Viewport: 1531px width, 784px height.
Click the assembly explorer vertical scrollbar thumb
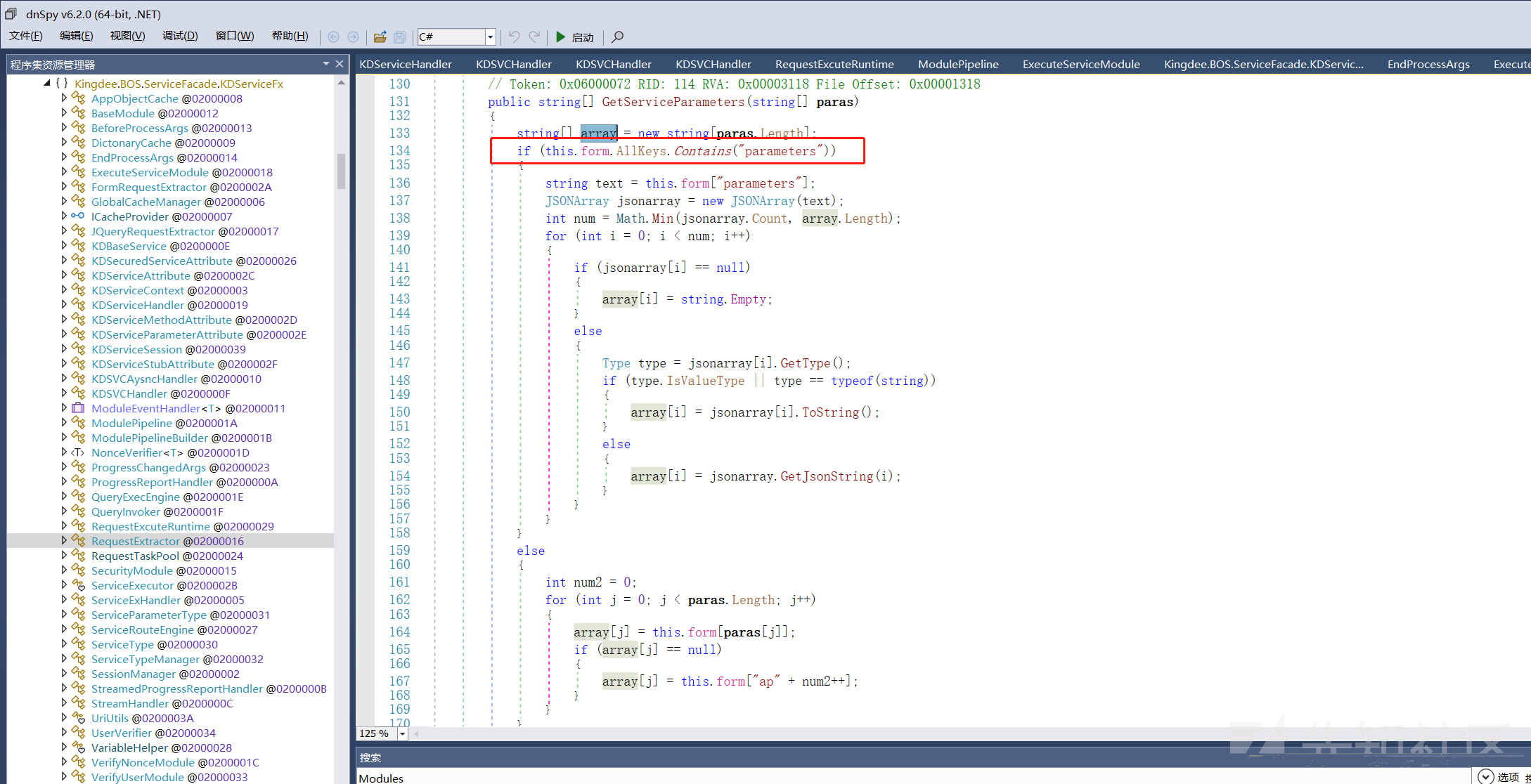[x=341, y=171]
